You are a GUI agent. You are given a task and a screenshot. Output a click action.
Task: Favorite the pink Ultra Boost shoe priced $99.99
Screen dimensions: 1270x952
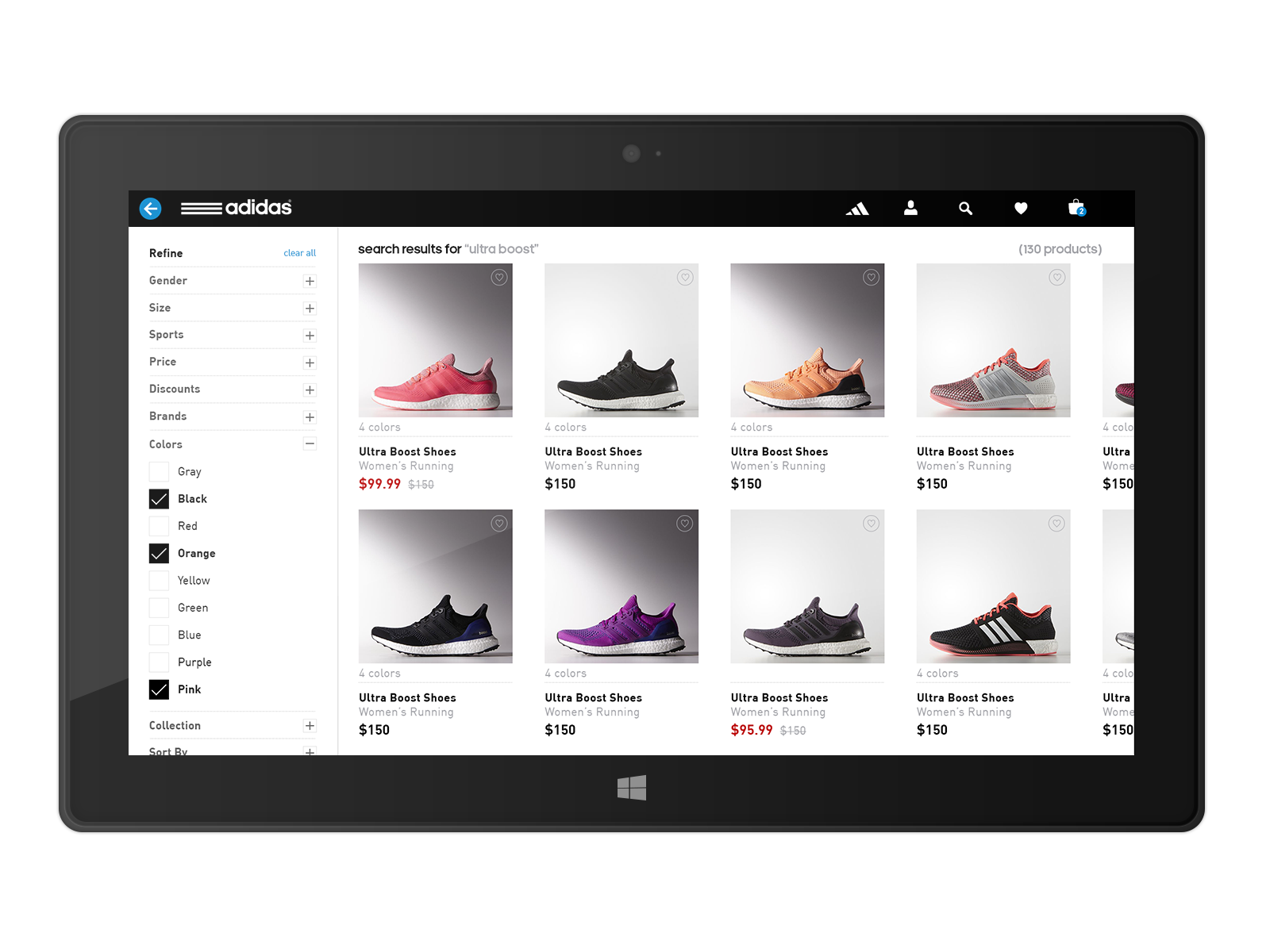[499, 277]
